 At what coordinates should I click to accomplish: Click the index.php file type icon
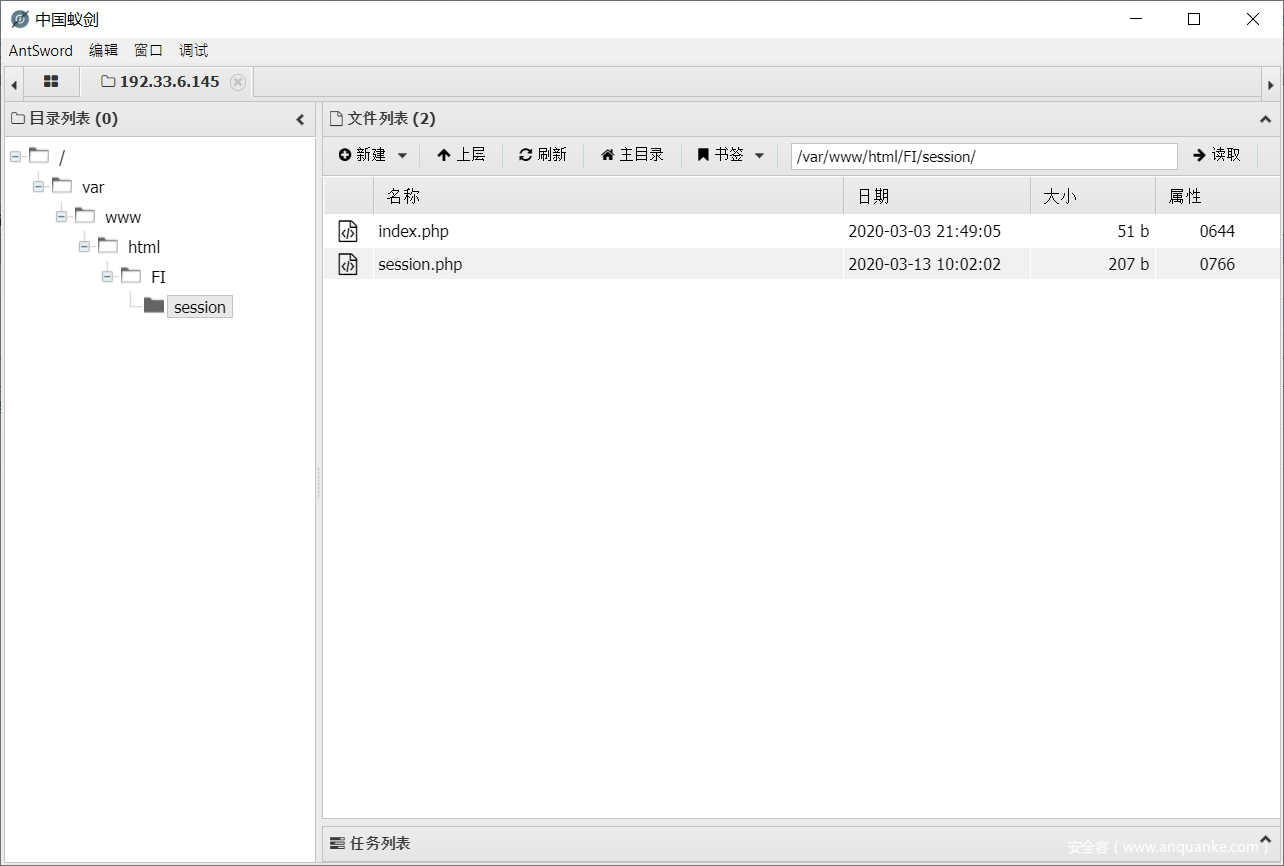(349, 231)
